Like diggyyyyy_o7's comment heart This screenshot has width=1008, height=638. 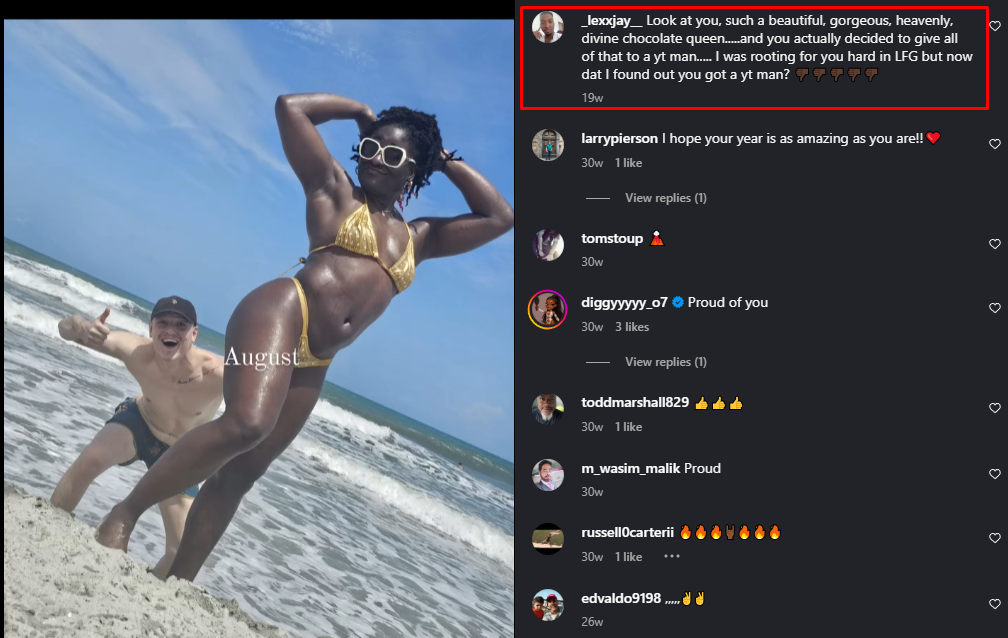pos(994,308)
